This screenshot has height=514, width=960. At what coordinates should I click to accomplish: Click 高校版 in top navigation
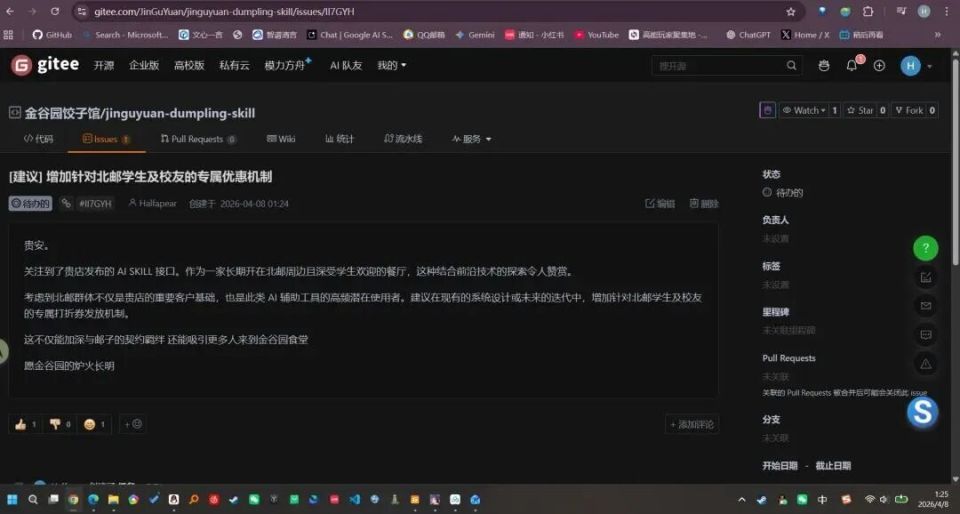pos(189,65)
